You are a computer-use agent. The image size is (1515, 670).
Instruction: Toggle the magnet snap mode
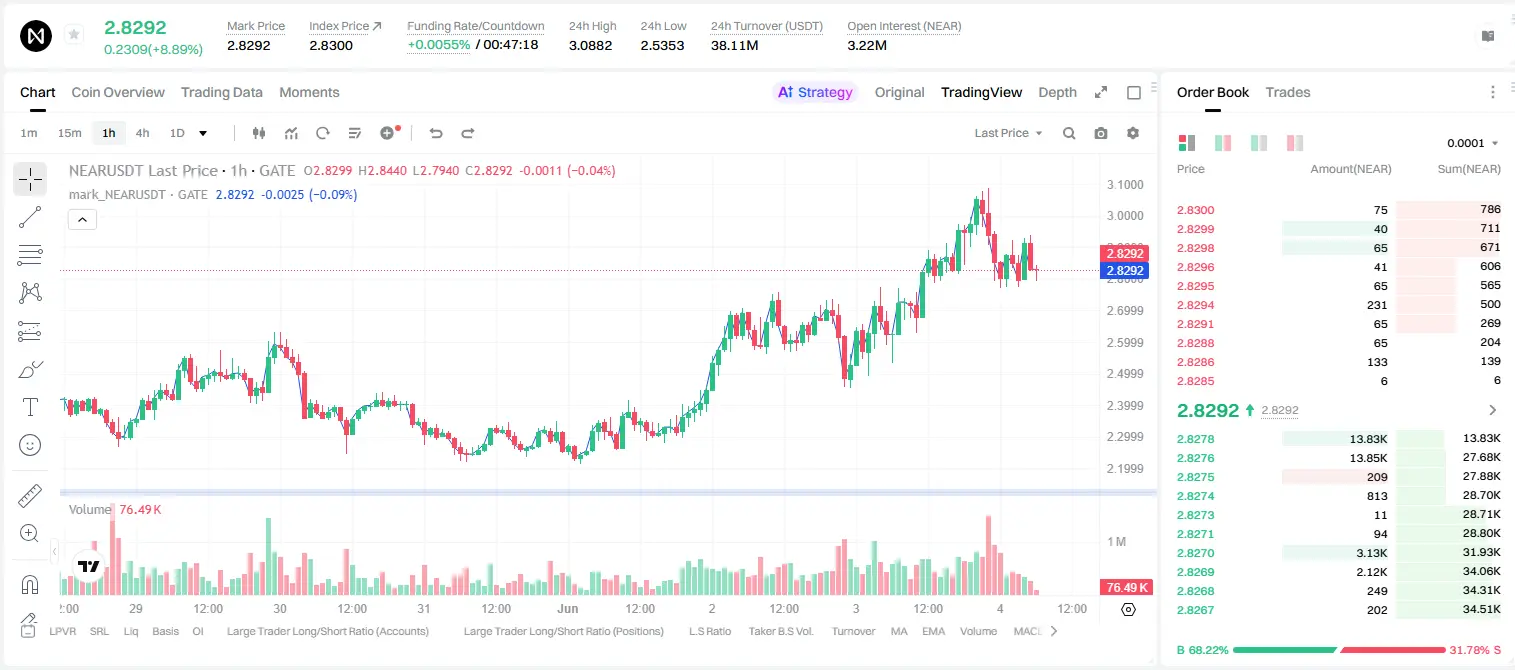30,585
